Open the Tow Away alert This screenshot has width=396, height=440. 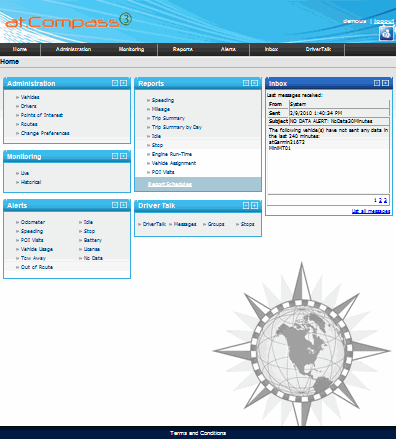[x=33, y=258]
